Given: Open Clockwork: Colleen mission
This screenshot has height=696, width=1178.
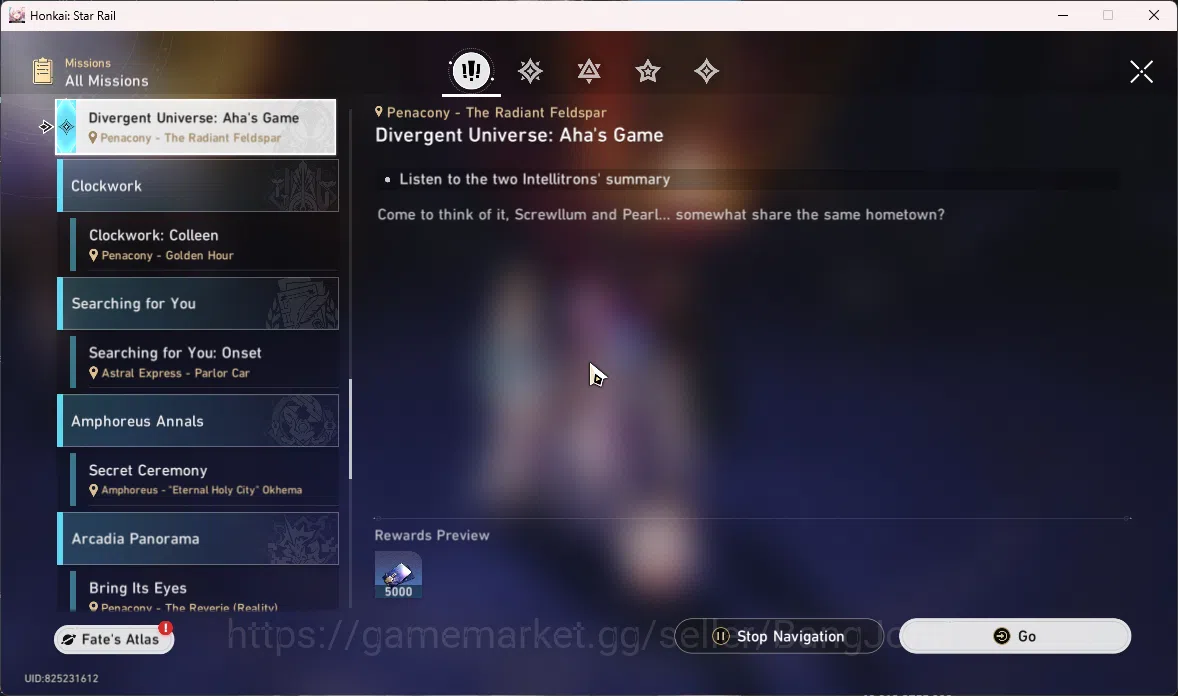Looking at the screenshot, I should pos(204,244).
